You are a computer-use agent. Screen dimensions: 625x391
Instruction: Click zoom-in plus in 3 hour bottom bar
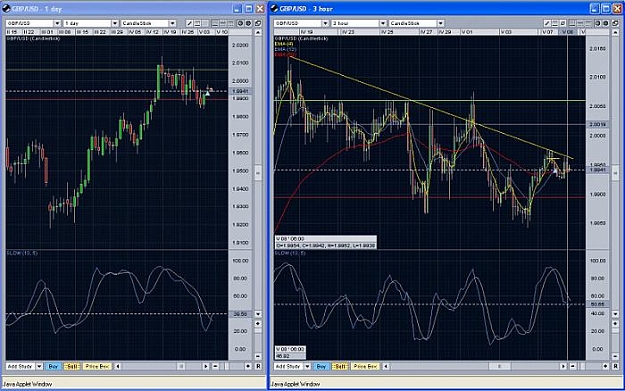(605, 366)
